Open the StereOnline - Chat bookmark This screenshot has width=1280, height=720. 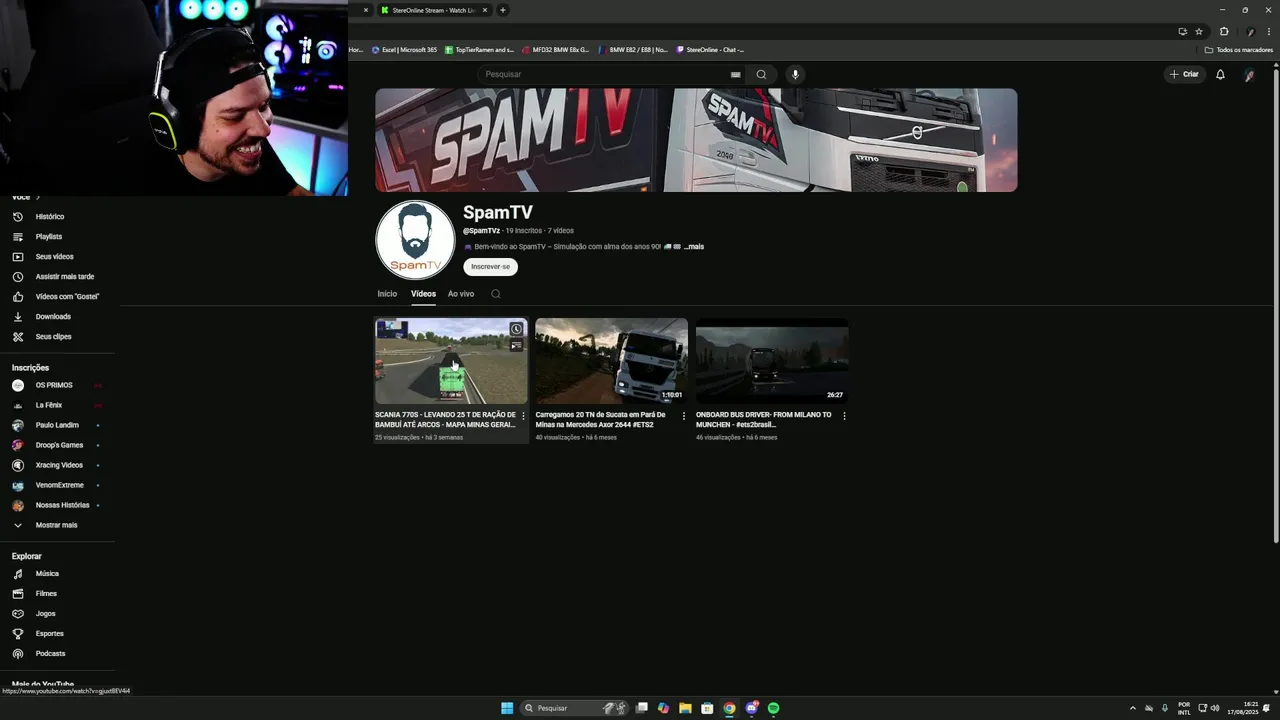(710, 49)
